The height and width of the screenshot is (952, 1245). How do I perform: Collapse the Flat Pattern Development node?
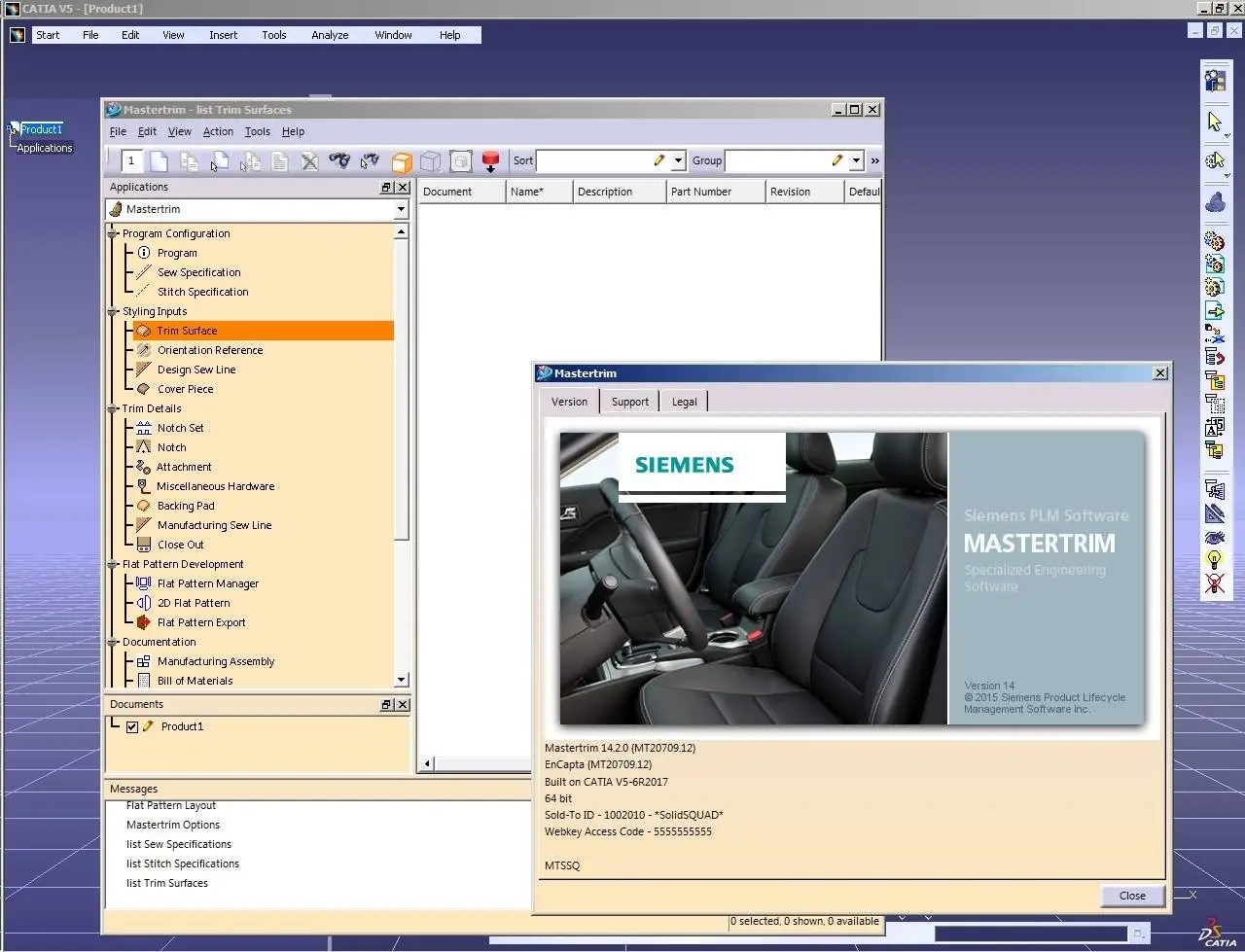[x=113, y=564]
